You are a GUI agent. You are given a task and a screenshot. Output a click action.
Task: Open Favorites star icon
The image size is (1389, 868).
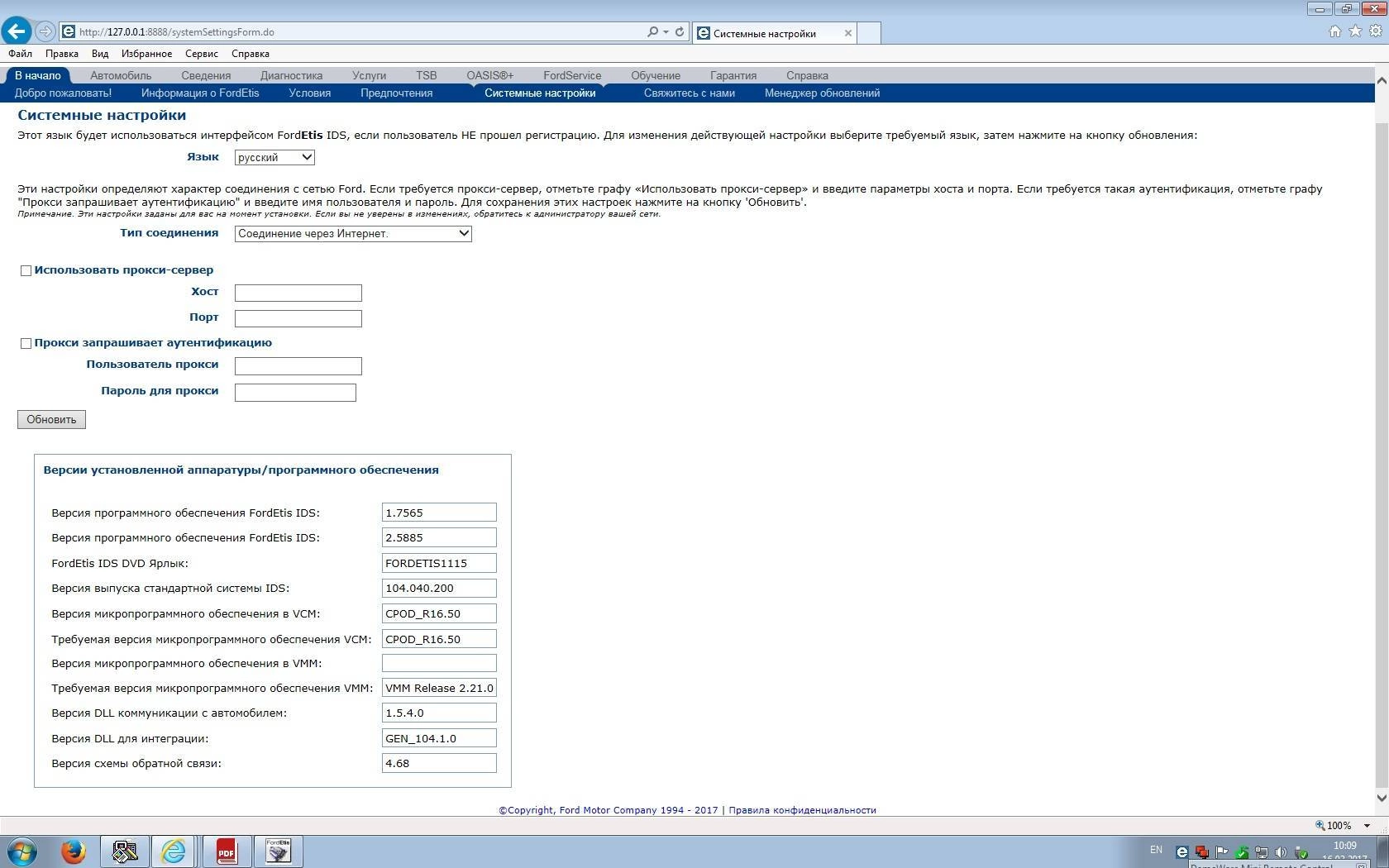(x=1355, y=31)
